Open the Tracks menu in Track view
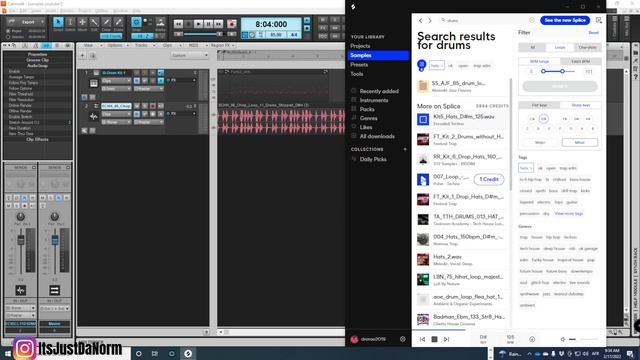 click(142, 45)
